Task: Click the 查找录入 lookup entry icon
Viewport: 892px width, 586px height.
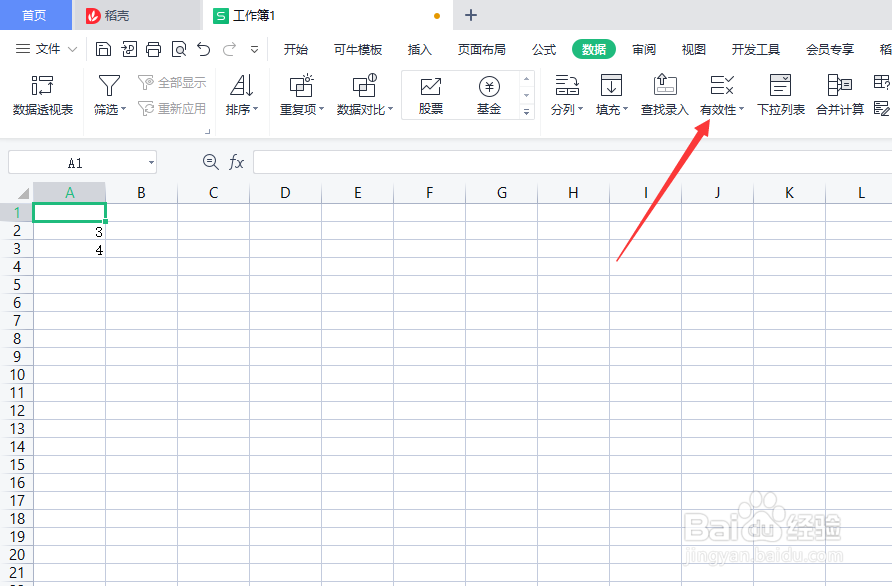Action: coord(664,85)
